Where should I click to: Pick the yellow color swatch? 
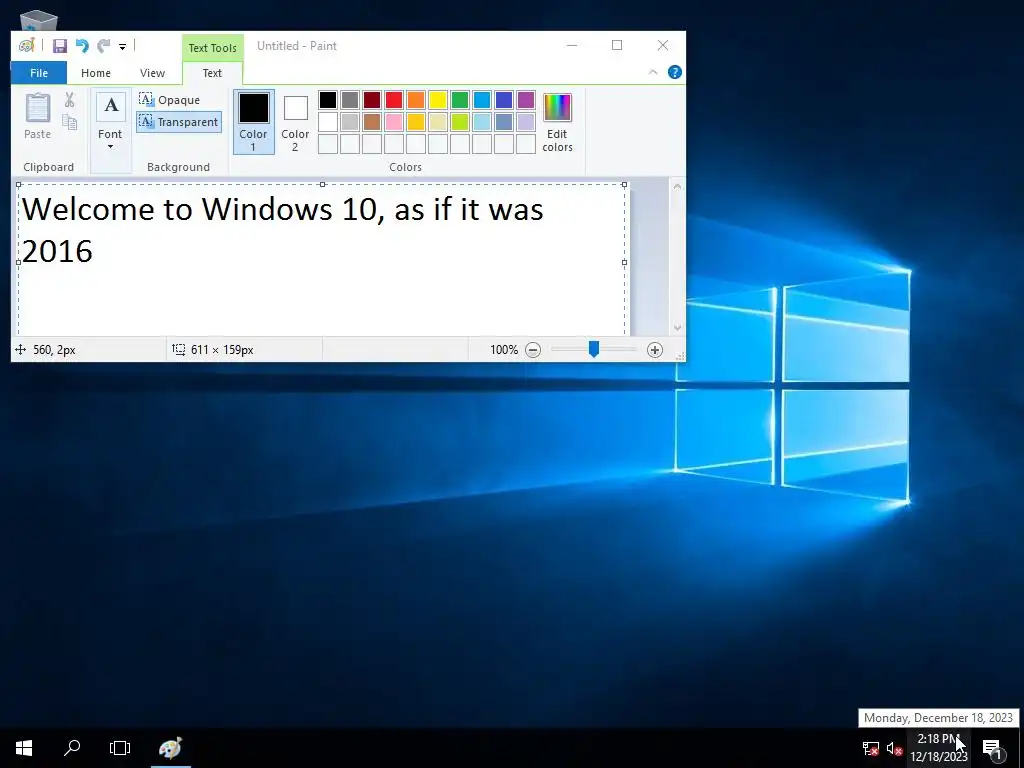[438, 100]
